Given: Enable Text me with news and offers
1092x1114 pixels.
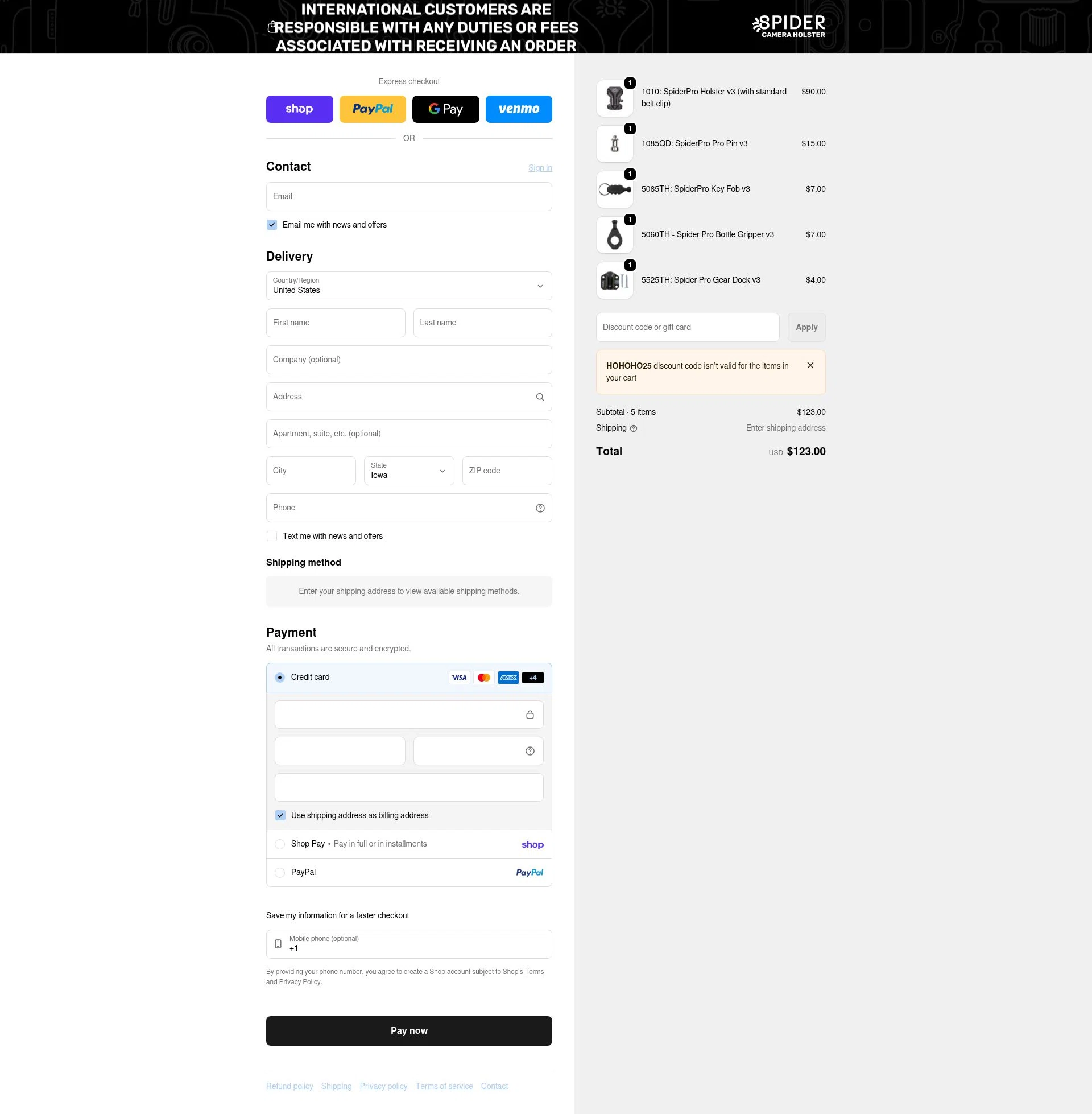Looking at the screenshot, I should point(271,535).
